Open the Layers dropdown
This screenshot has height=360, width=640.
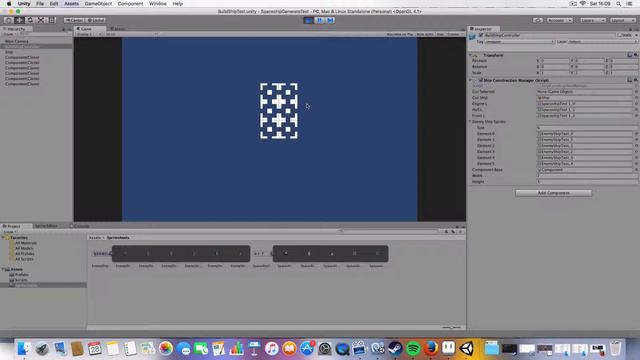(x=593, y=20)
